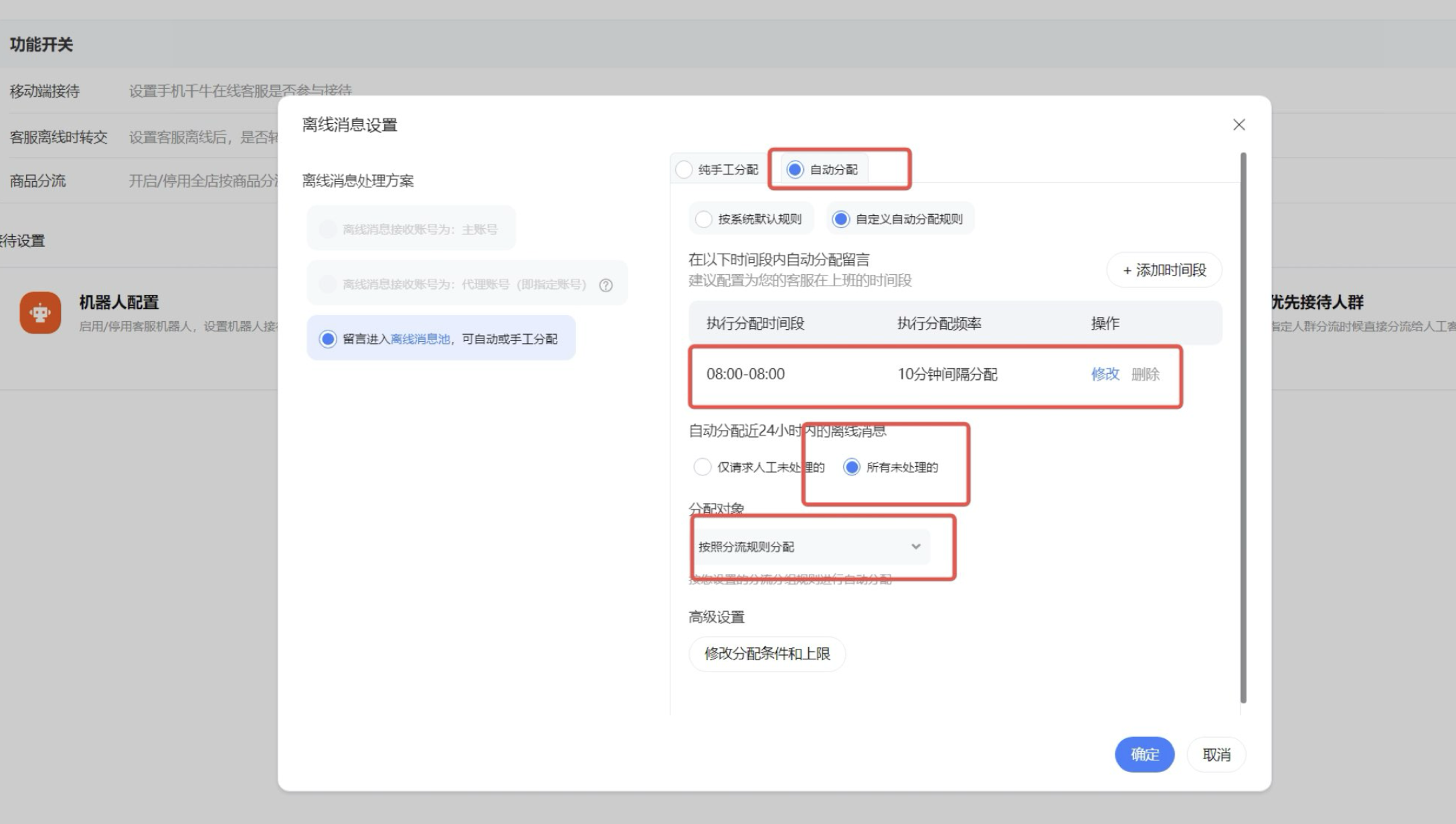Click 修改 link for 08:00-08:00 row
1456x824 pixels.
point(1105,374)
